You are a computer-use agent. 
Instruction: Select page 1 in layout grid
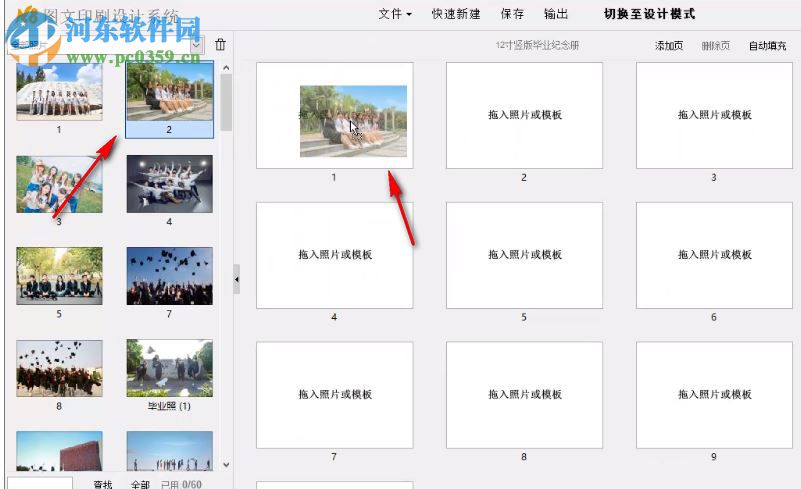coord(335,115)
